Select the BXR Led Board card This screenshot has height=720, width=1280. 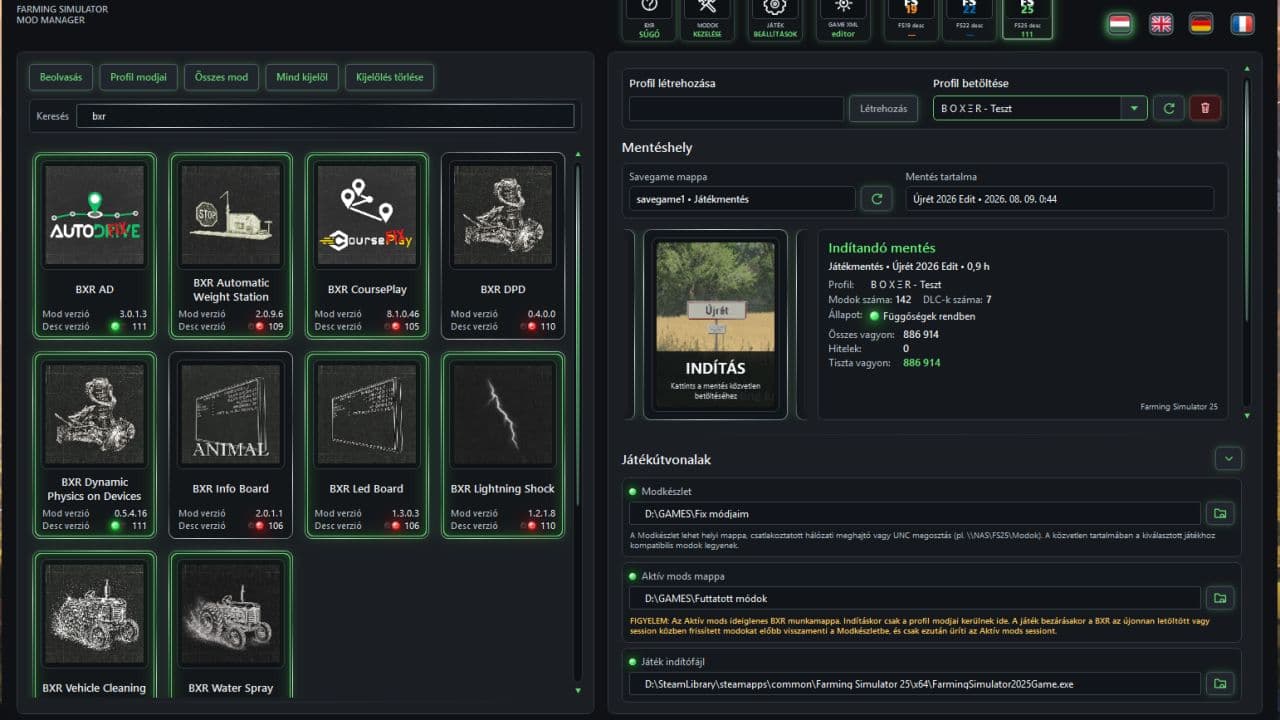tap(366, 445)
